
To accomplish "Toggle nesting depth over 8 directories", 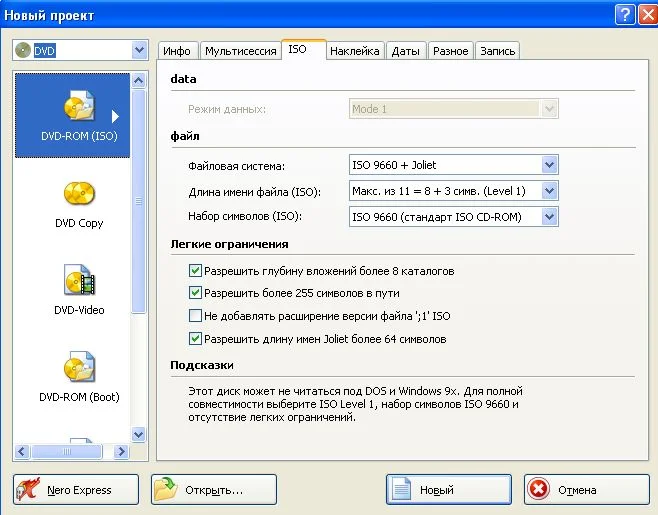I will (x=195, y=271).
